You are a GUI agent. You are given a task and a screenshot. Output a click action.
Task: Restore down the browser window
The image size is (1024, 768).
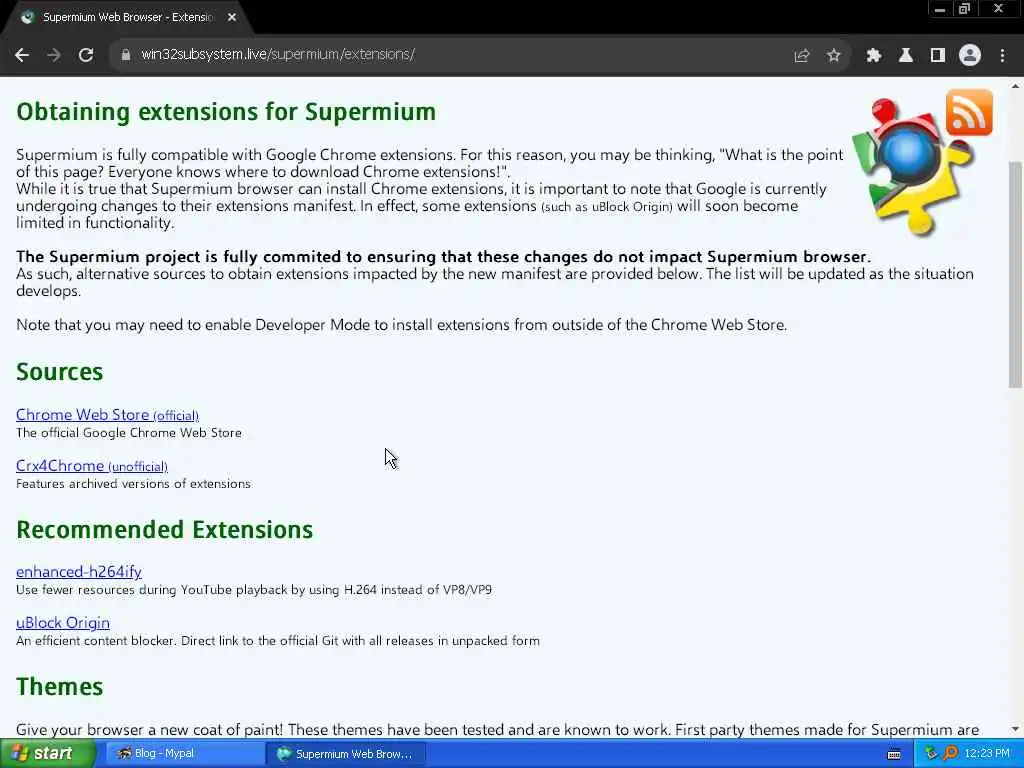[965, 9]
